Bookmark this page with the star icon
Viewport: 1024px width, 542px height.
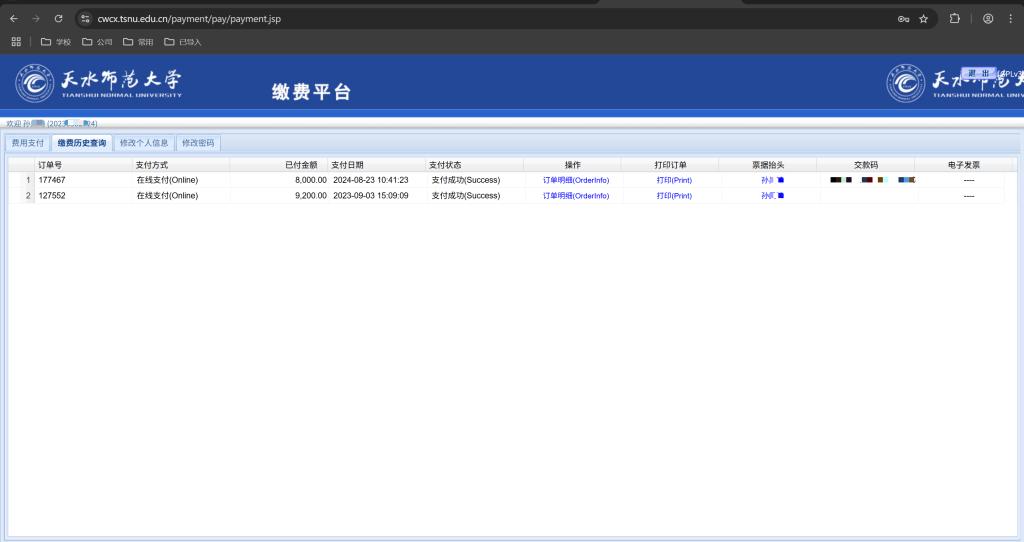coord(924,18)
